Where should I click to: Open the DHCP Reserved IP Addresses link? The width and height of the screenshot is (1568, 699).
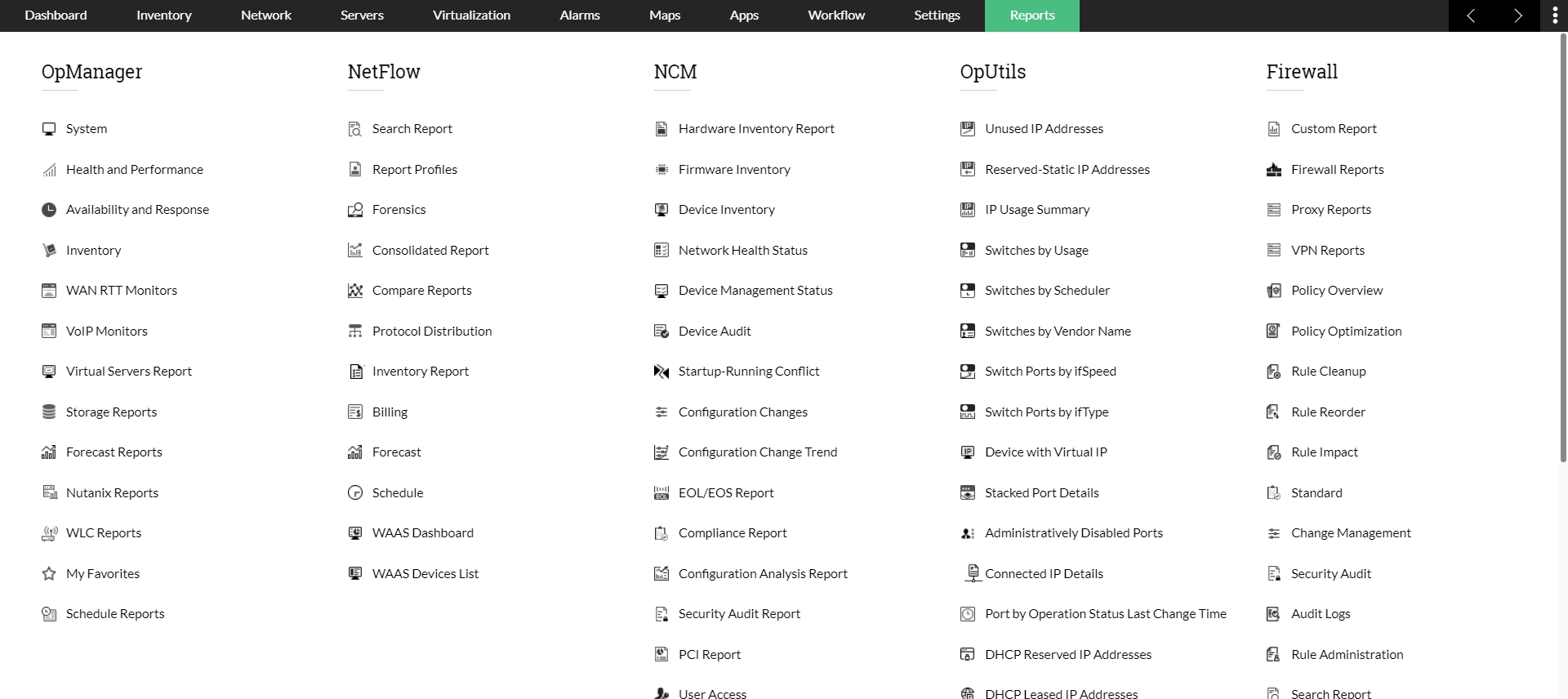(1068, 655)
